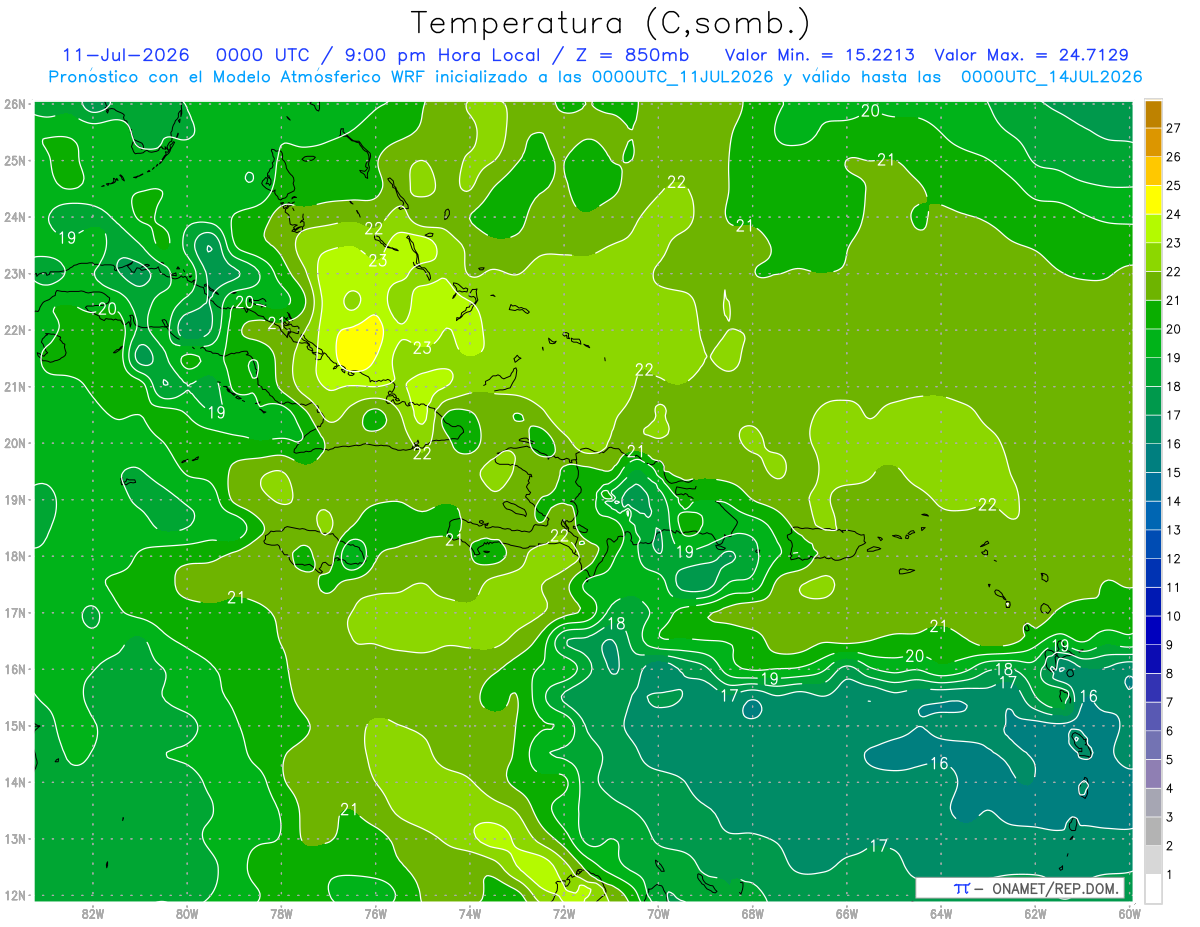This screenshot has height=927, width=1200.
Task: Click the 76W longitude axis label
Action: [376, 912]
